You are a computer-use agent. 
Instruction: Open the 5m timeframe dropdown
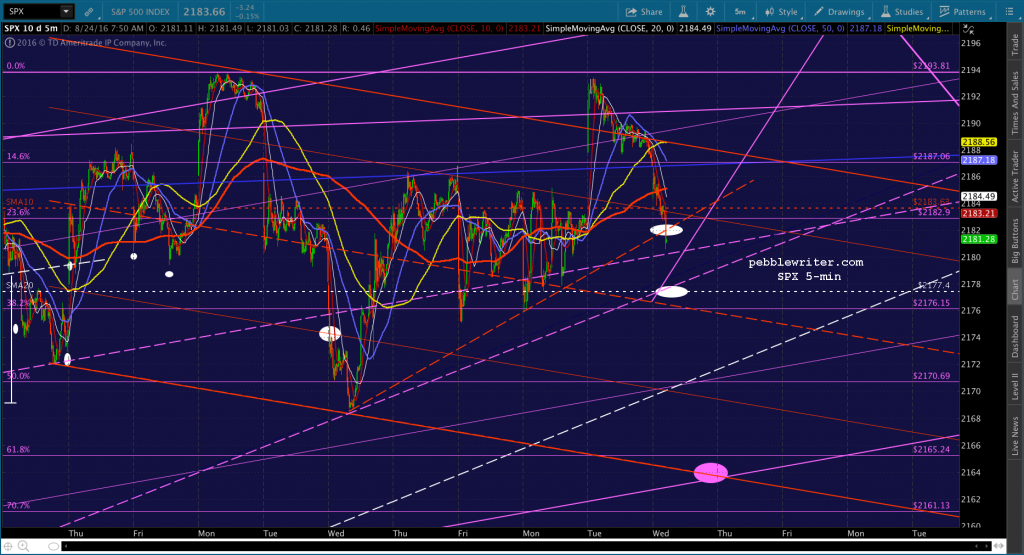(x=741, y=12)
